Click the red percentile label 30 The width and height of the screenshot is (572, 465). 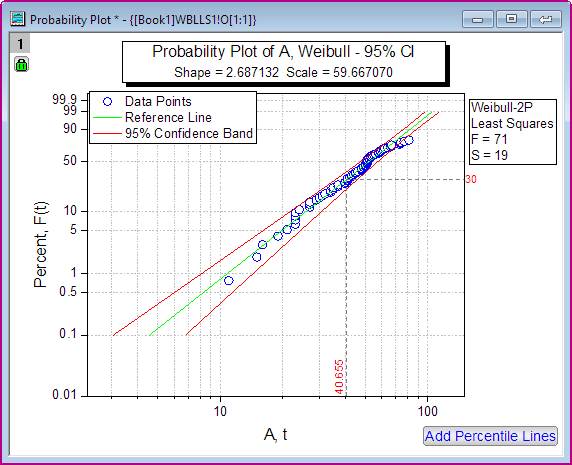pyautogui.click(x=471, y=179)
